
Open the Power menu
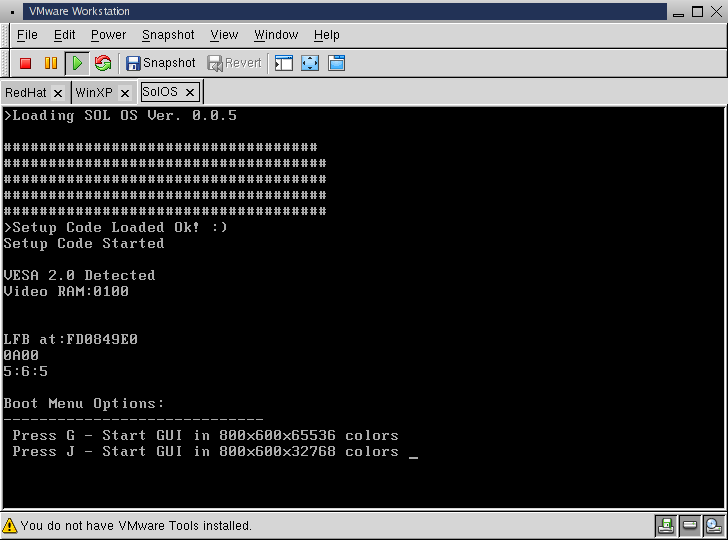point(108,35)
